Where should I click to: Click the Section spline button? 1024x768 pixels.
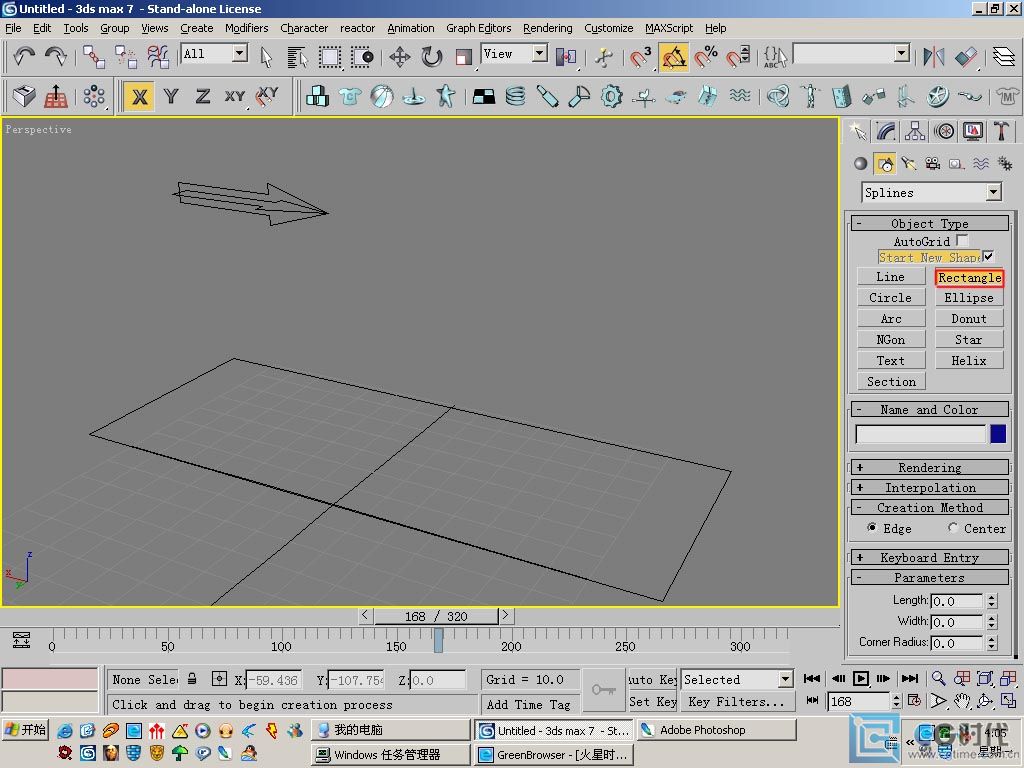[x=891, y=381]
